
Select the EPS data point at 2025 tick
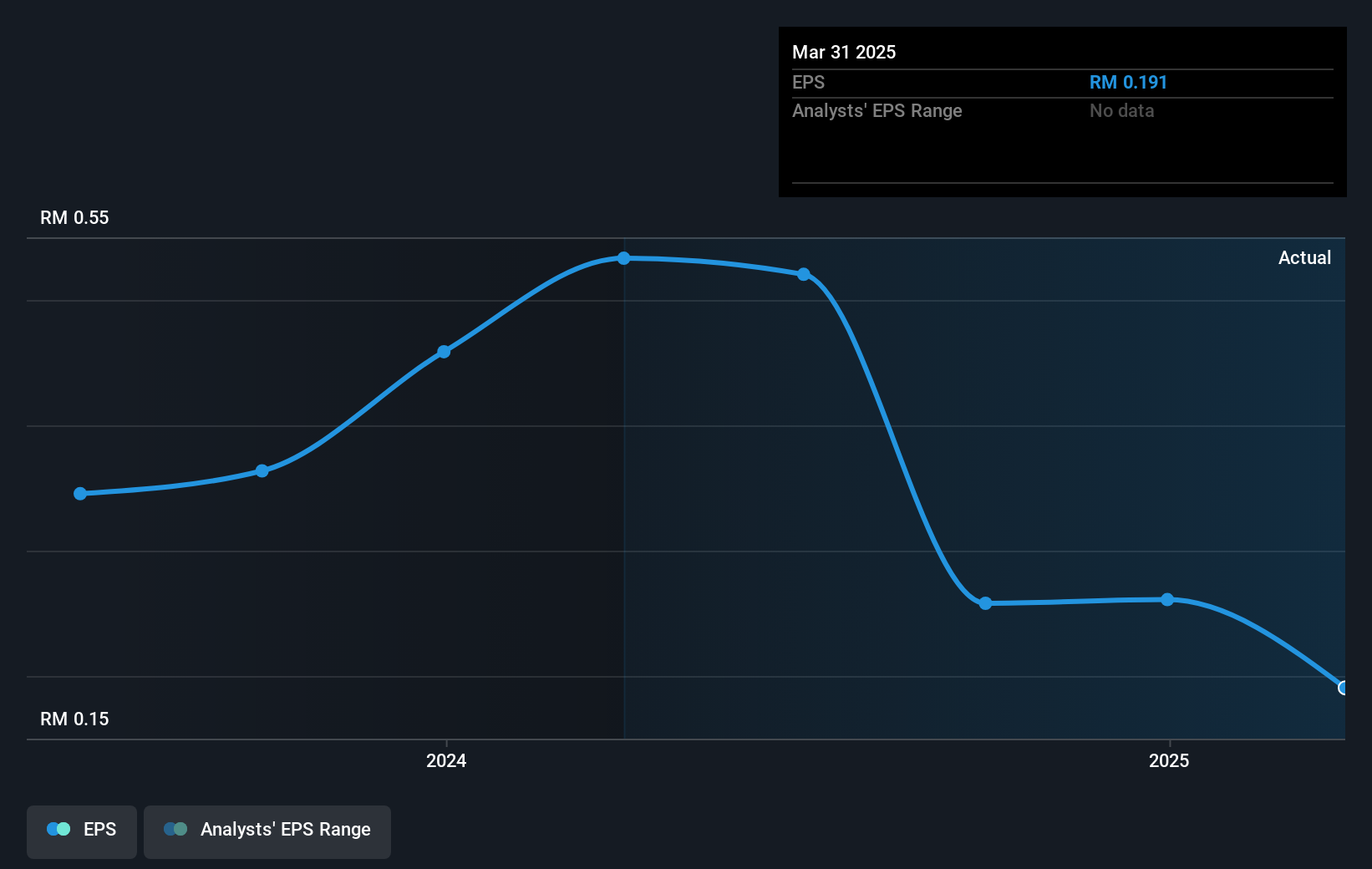coord(1167,600)
